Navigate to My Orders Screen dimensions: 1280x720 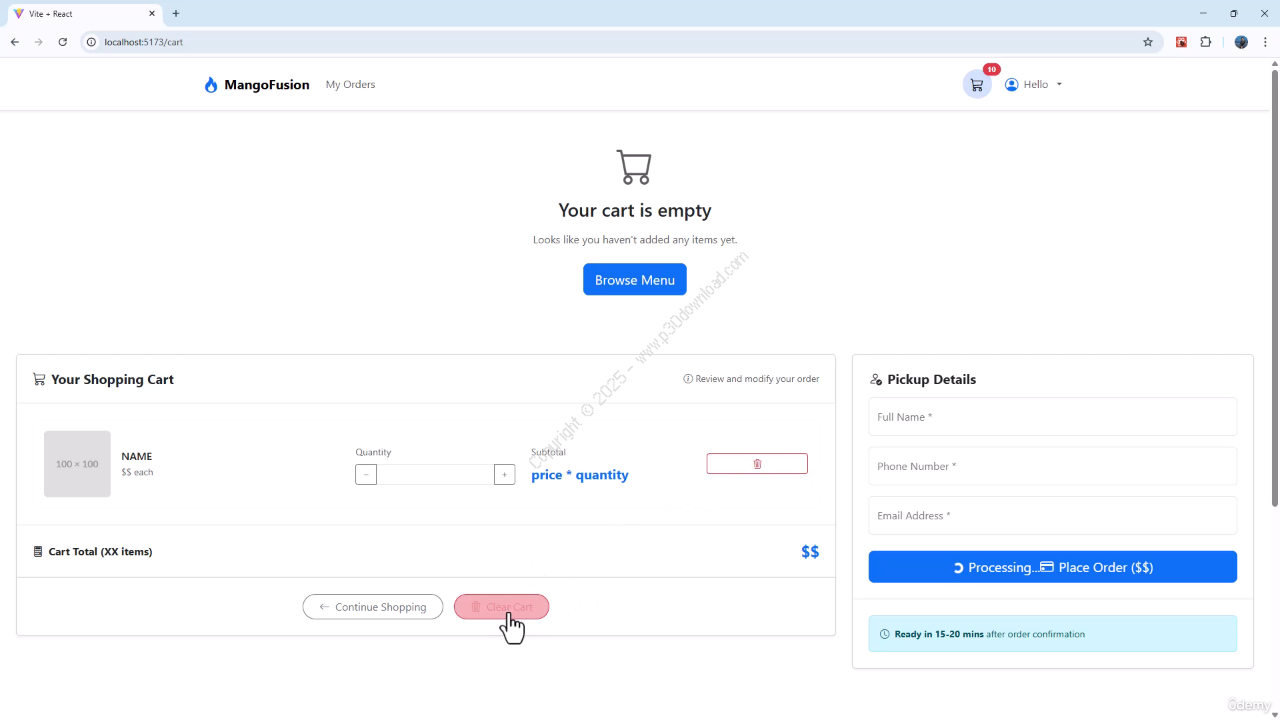point(350,85)
